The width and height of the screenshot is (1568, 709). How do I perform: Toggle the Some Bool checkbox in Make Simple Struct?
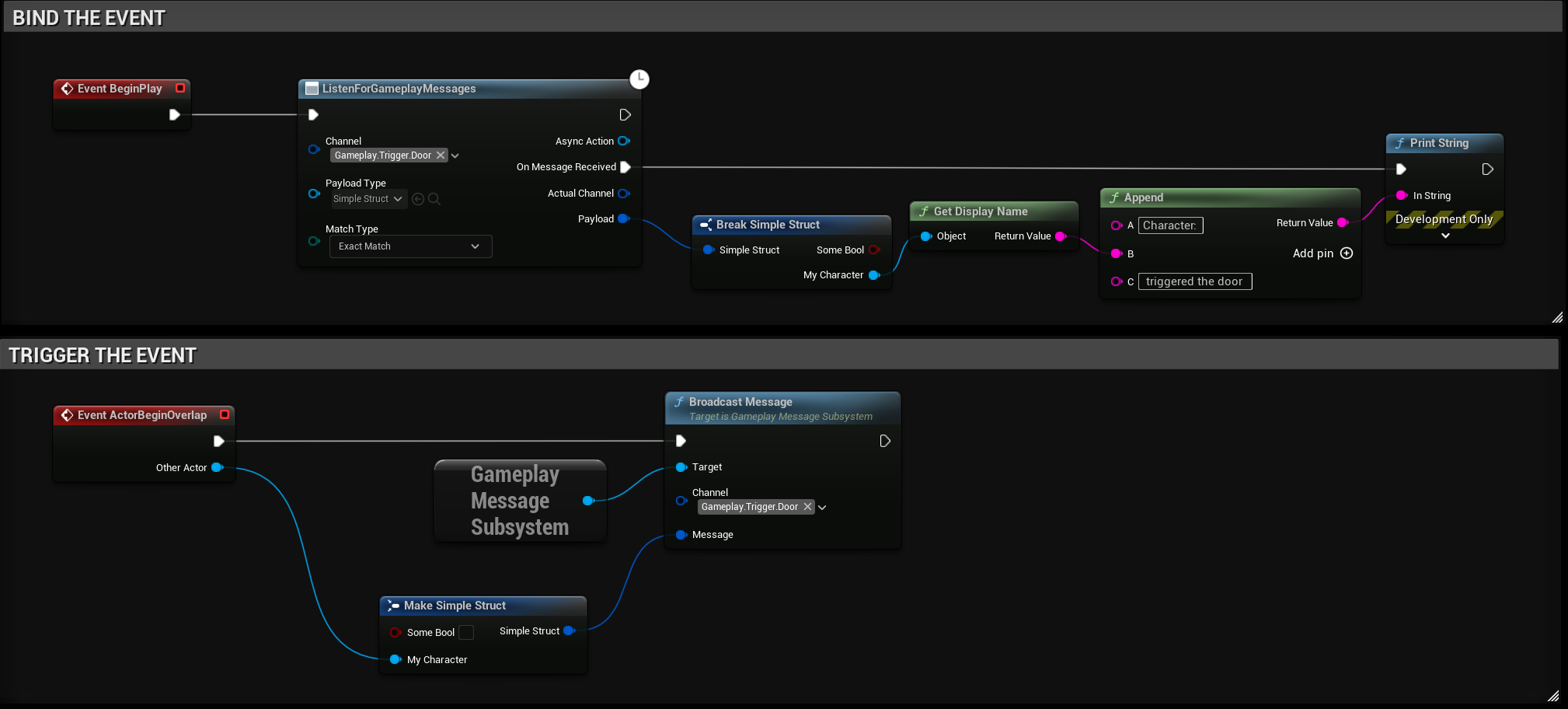click(466, 633)
